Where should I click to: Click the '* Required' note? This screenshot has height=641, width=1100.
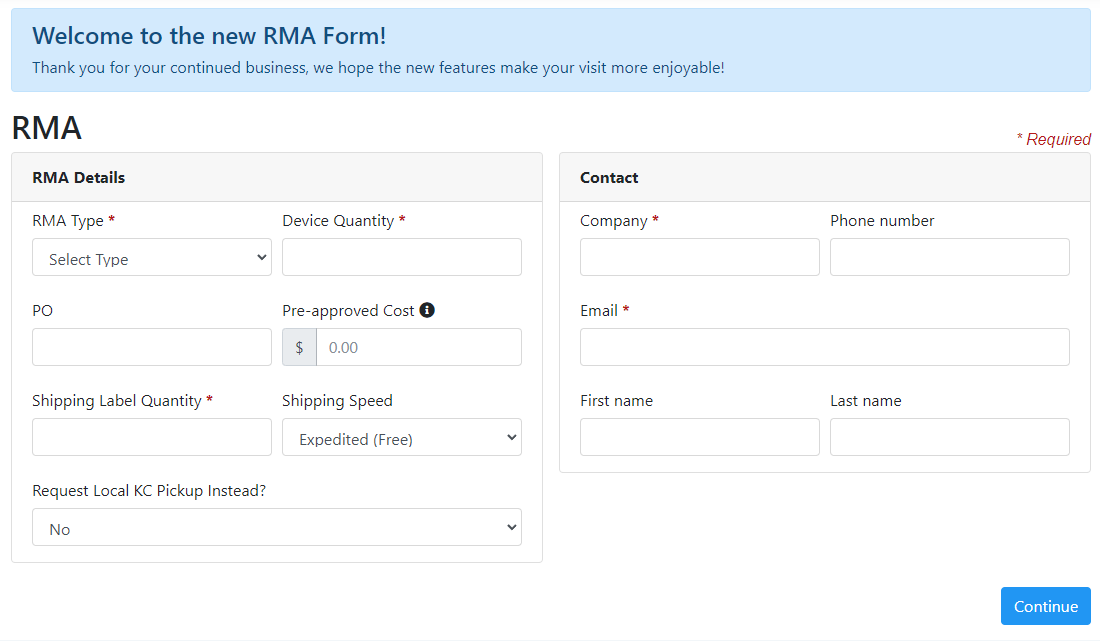coord(1054,139)
